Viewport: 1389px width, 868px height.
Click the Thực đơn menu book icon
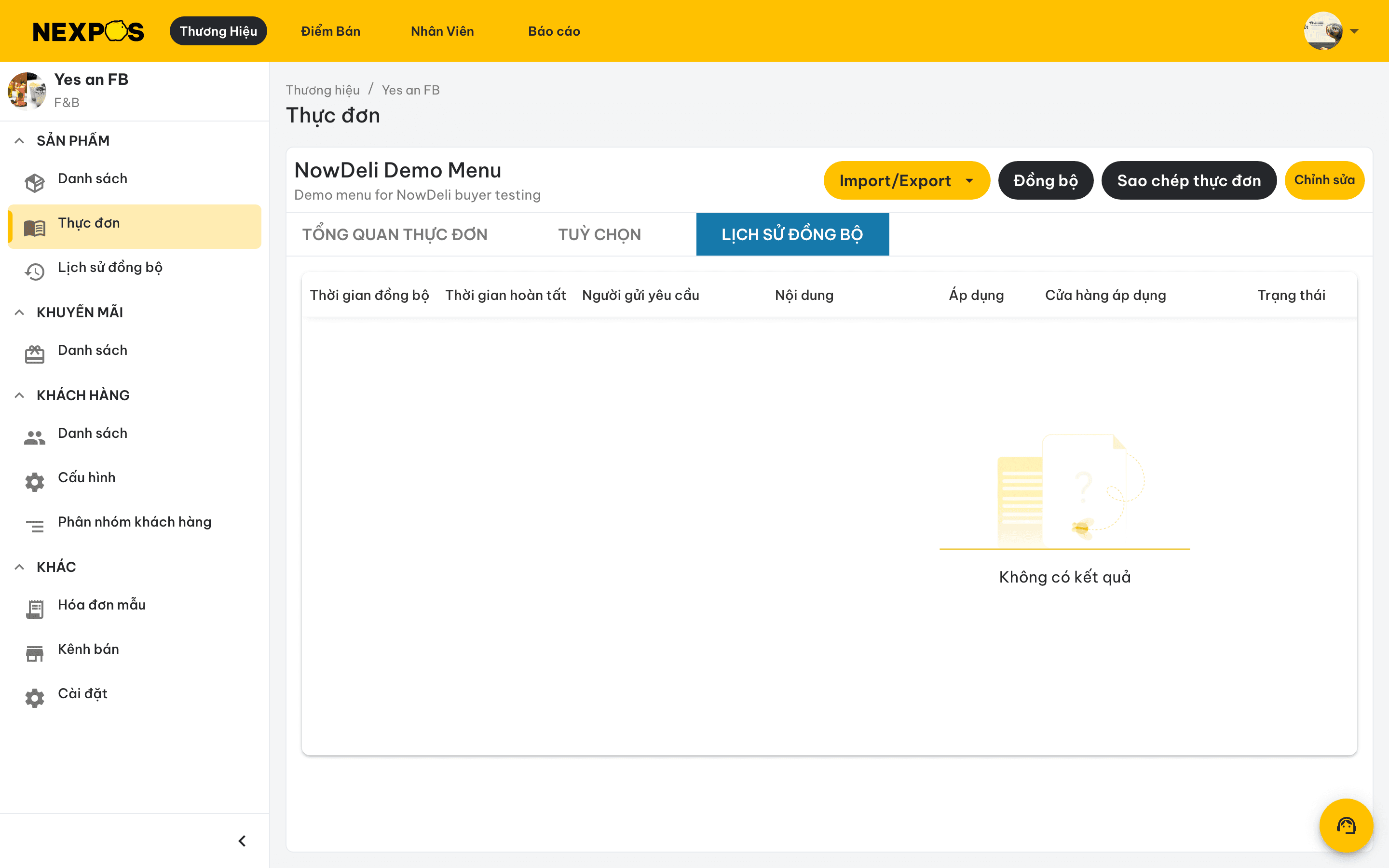point(34,227)
